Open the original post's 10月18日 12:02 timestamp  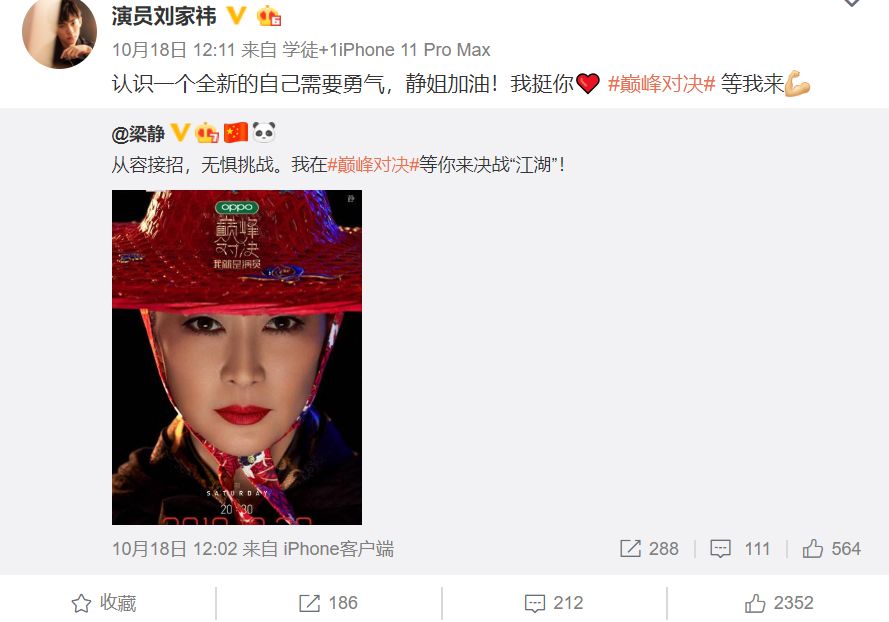175,549
